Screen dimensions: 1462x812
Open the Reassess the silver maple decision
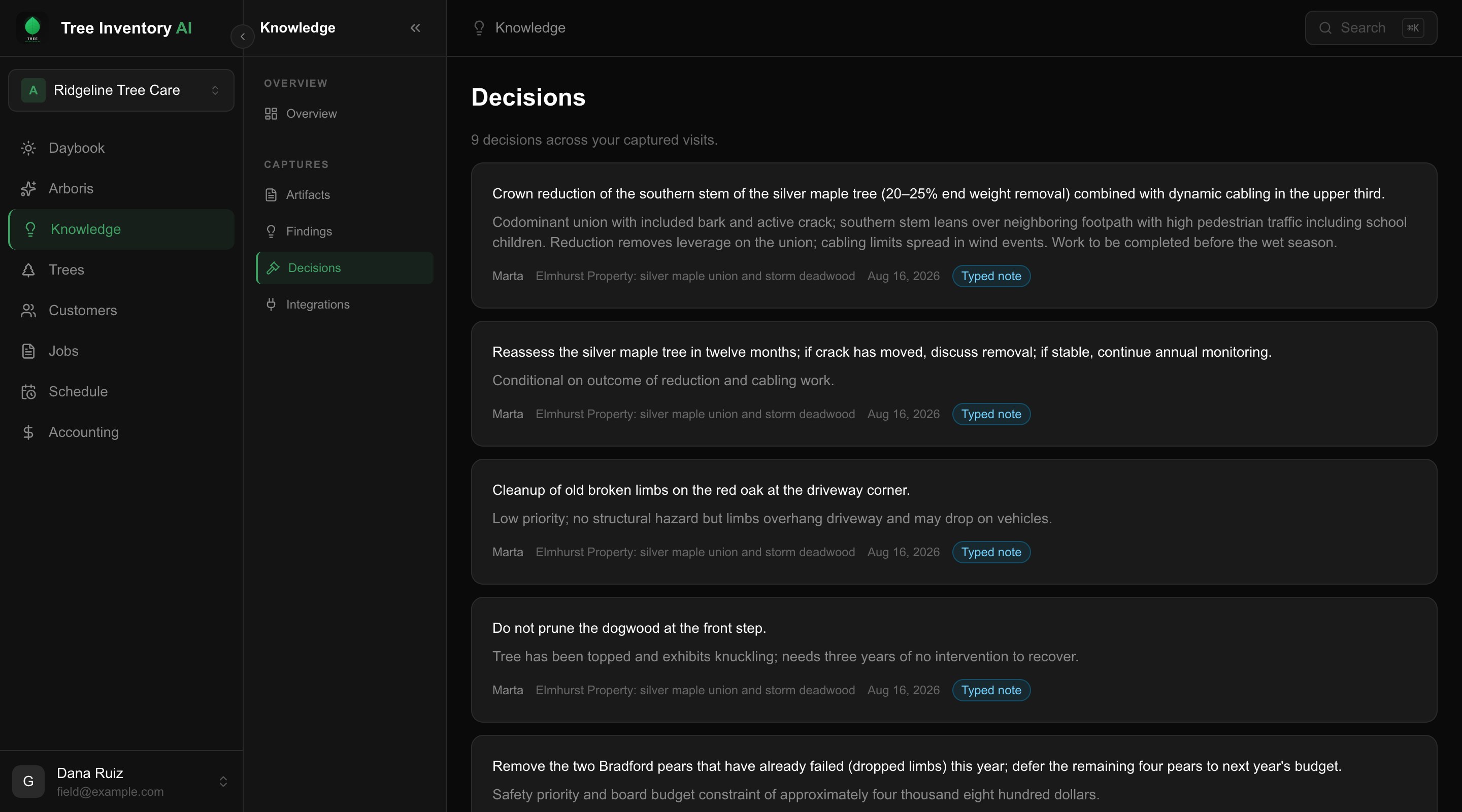tap(953, 384)
